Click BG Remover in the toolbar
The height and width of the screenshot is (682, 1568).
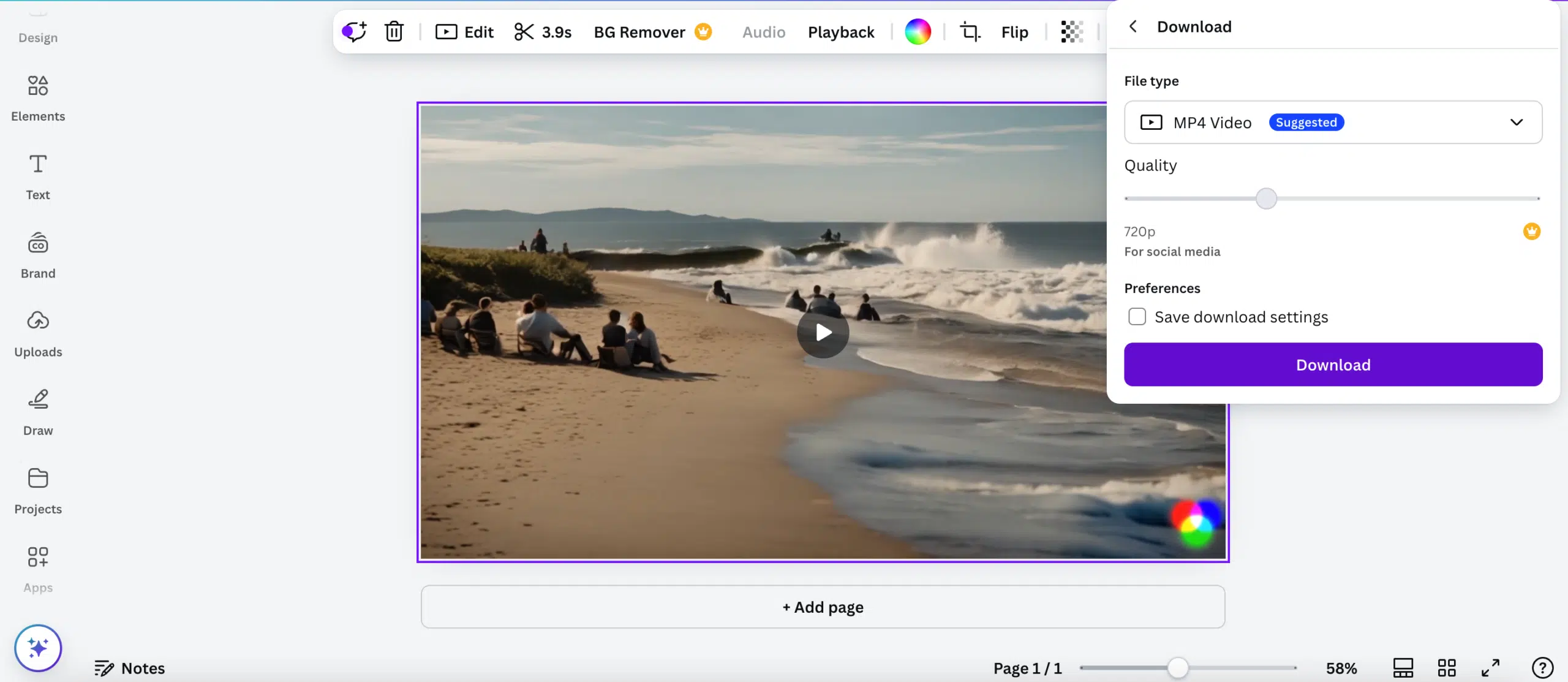[639, 32]
